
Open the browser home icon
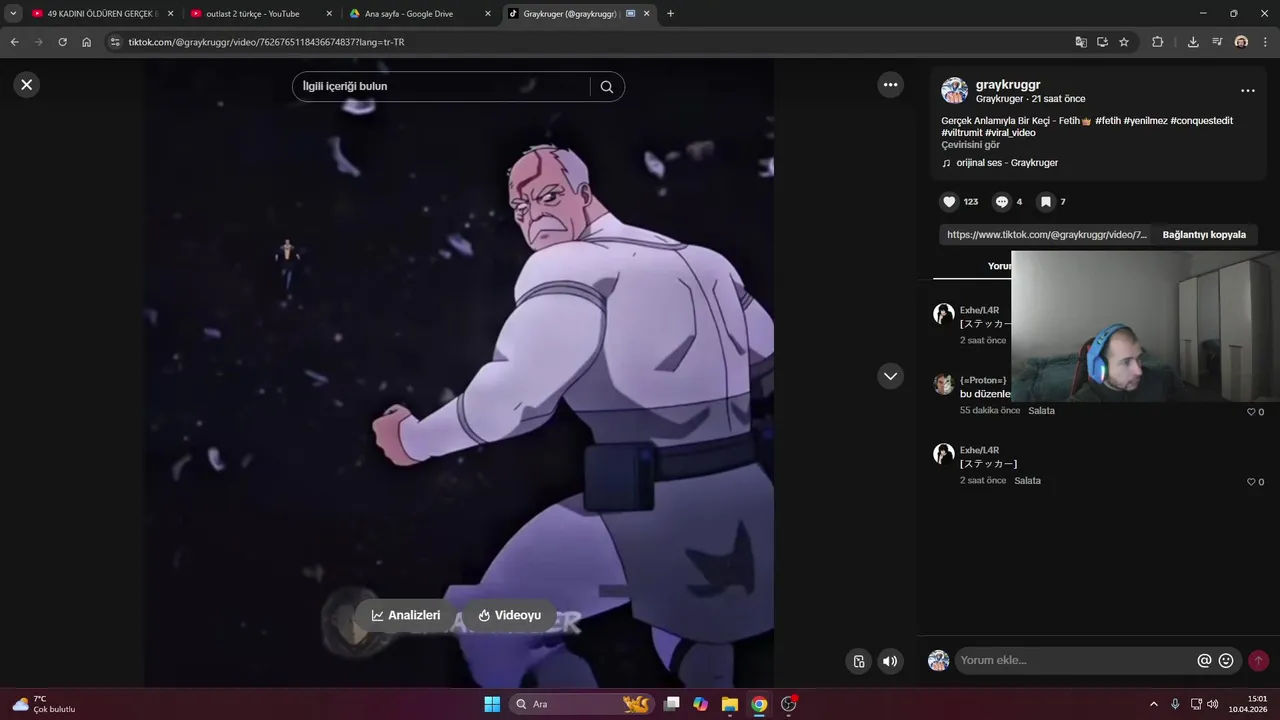click(x=87, y=42)
